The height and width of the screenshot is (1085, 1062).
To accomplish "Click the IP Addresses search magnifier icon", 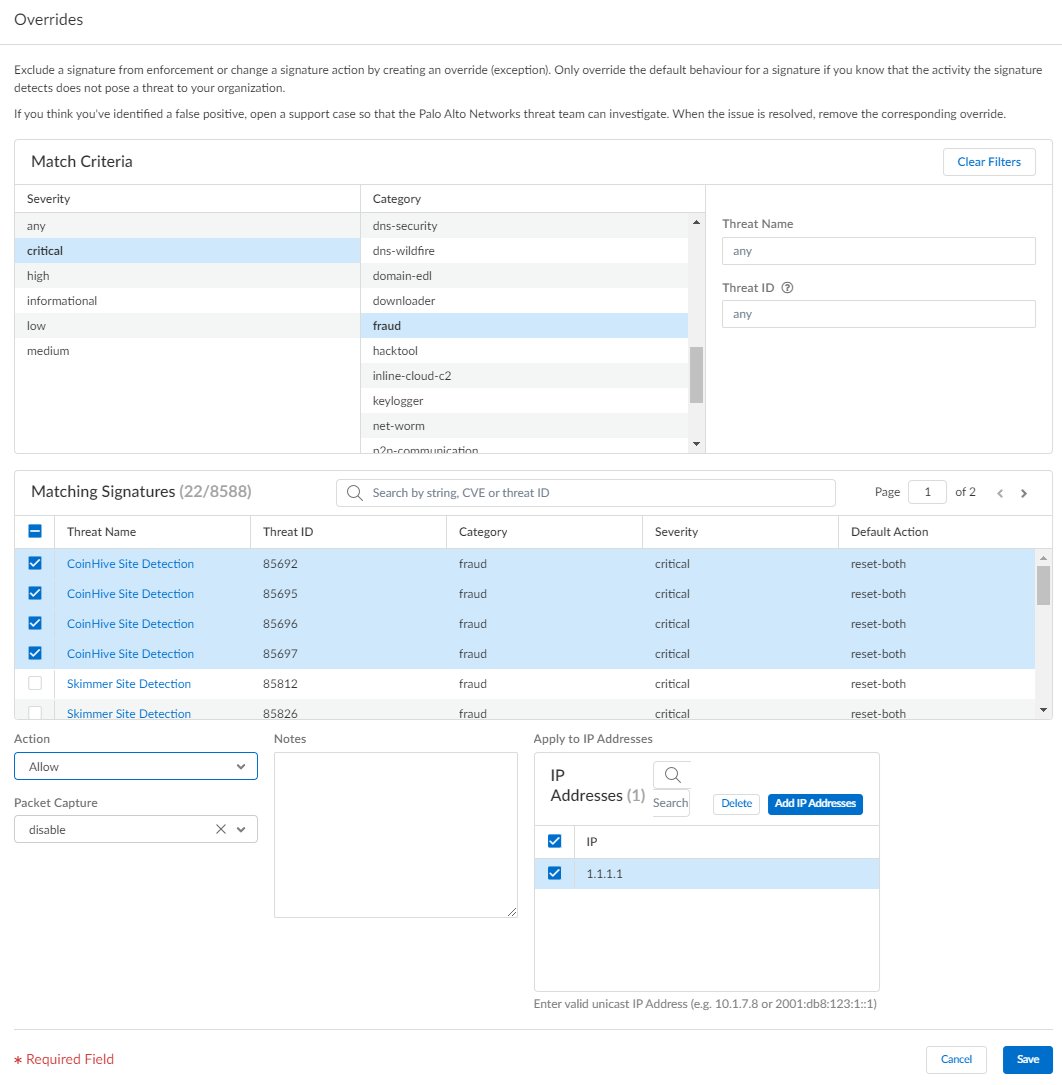I will [672, 775].
